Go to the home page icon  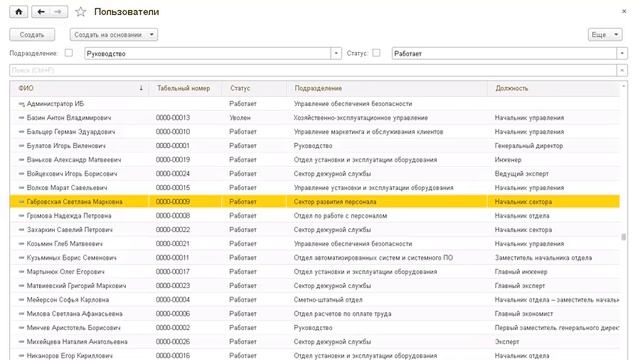(x=19, y=12)
